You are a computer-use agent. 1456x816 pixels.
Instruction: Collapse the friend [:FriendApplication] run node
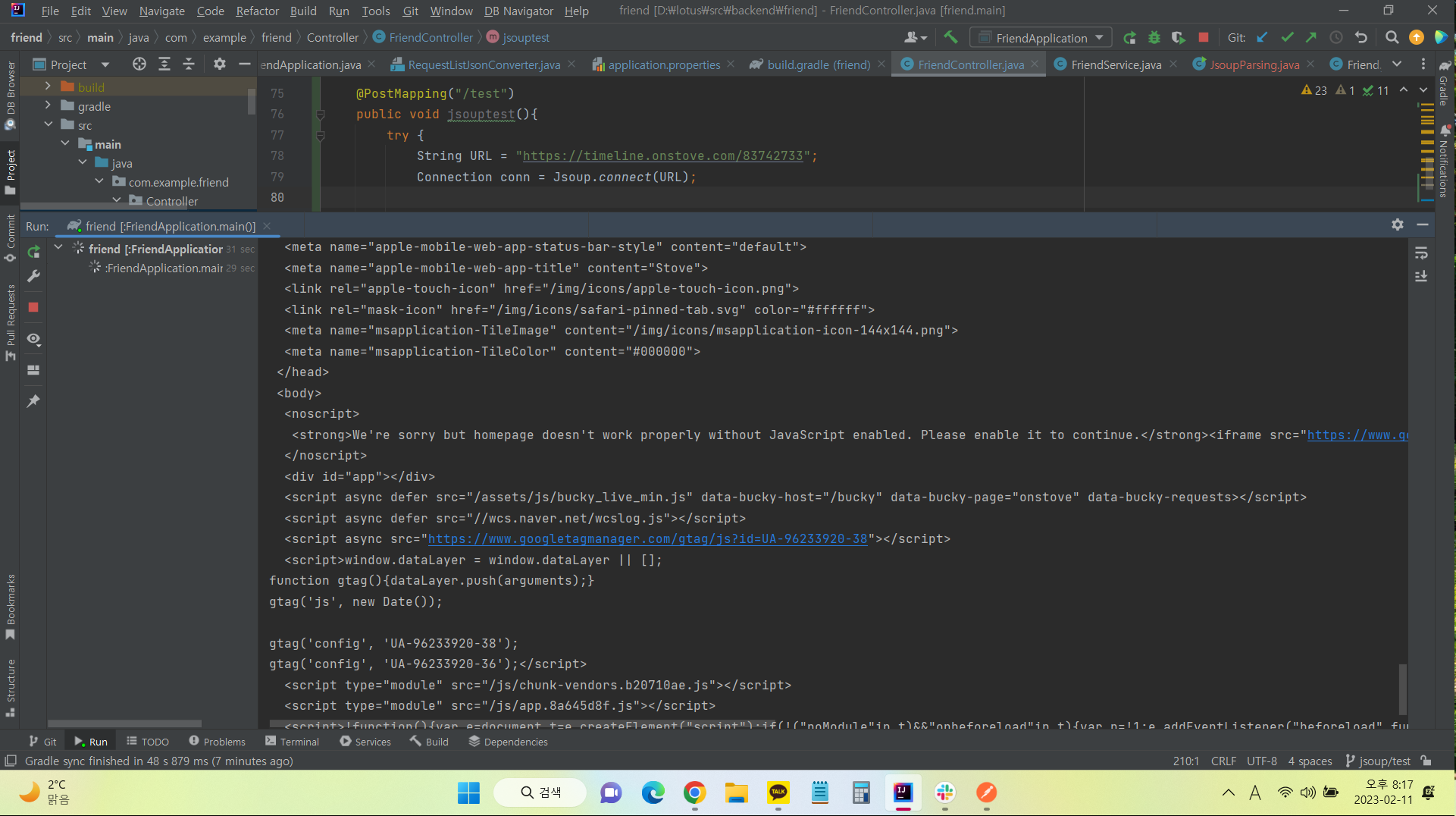point(58,248)
